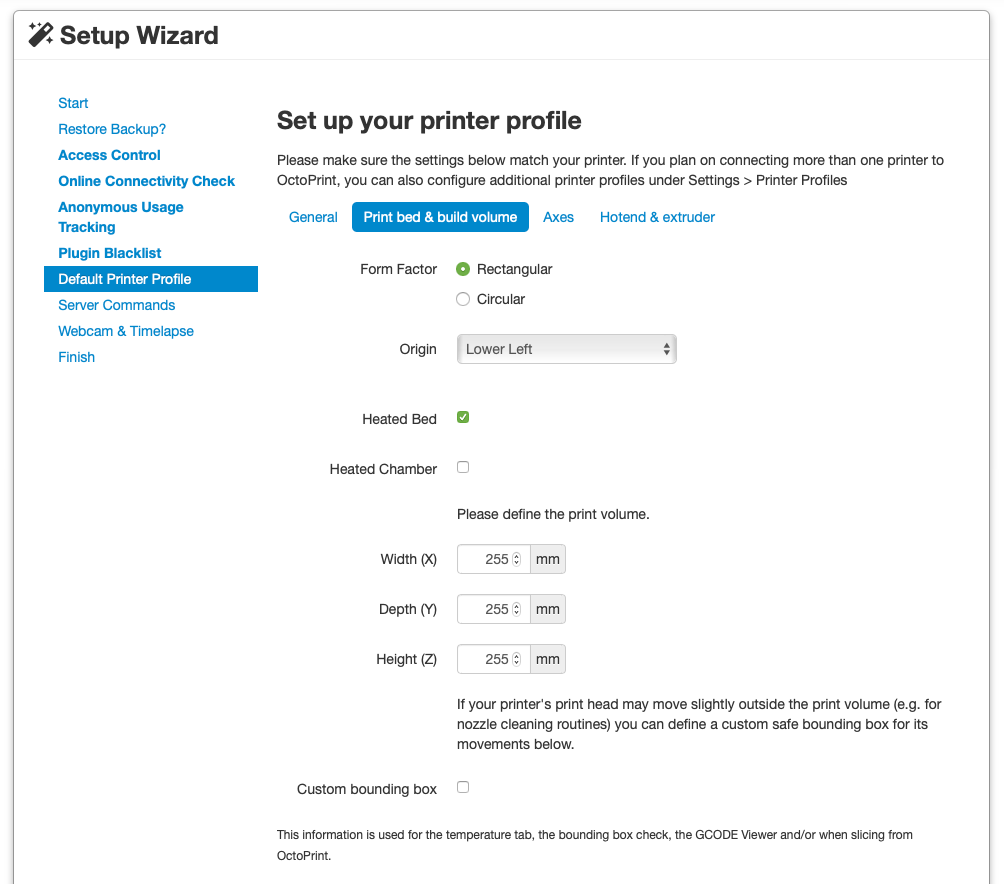Click the Depth (Y) stepper arrows
The image size is (1004, 884).
pos(517,609)
